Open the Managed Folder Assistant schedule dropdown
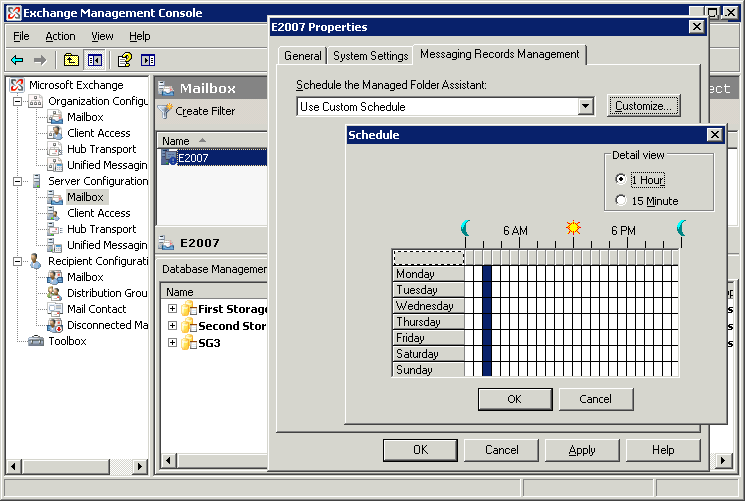 click(586, 106)
